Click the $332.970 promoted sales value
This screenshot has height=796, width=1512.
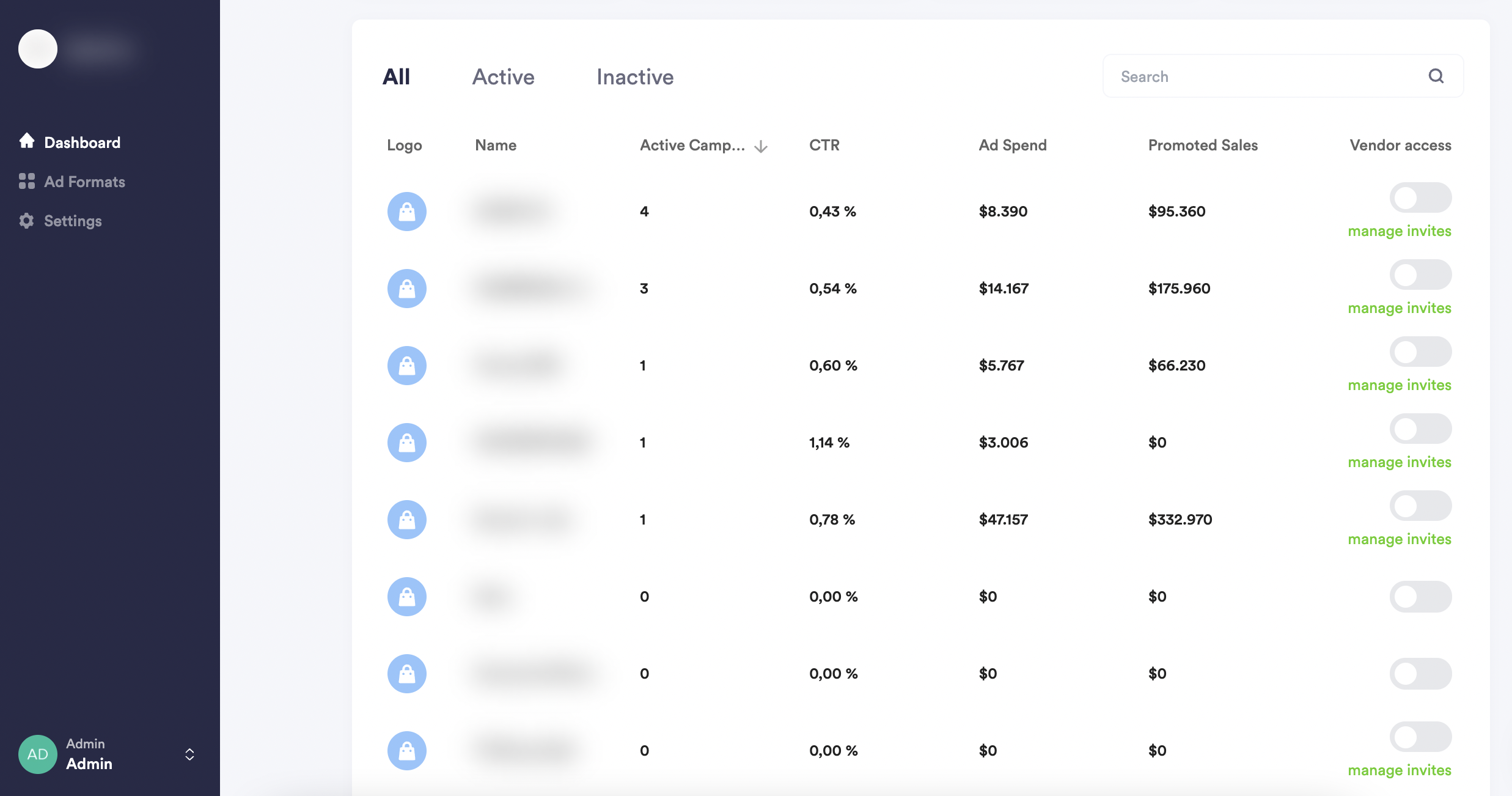pos(1180,520)
